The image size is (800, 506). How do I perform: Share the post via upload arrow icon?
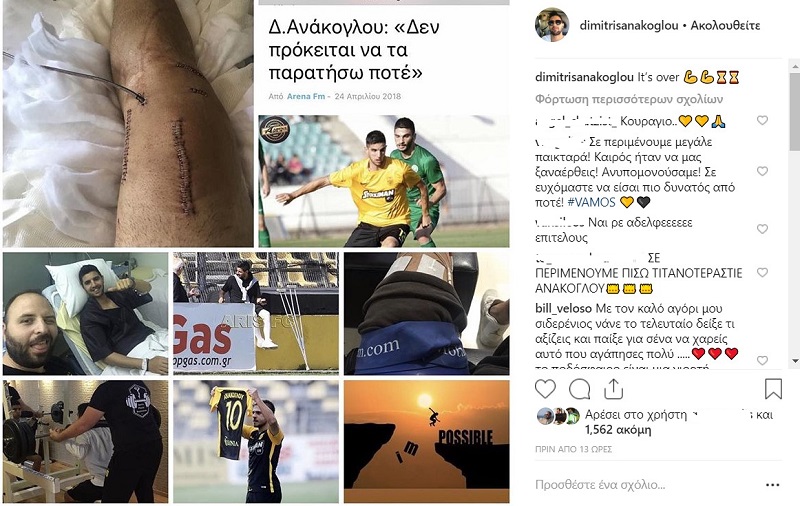[614, 389]
